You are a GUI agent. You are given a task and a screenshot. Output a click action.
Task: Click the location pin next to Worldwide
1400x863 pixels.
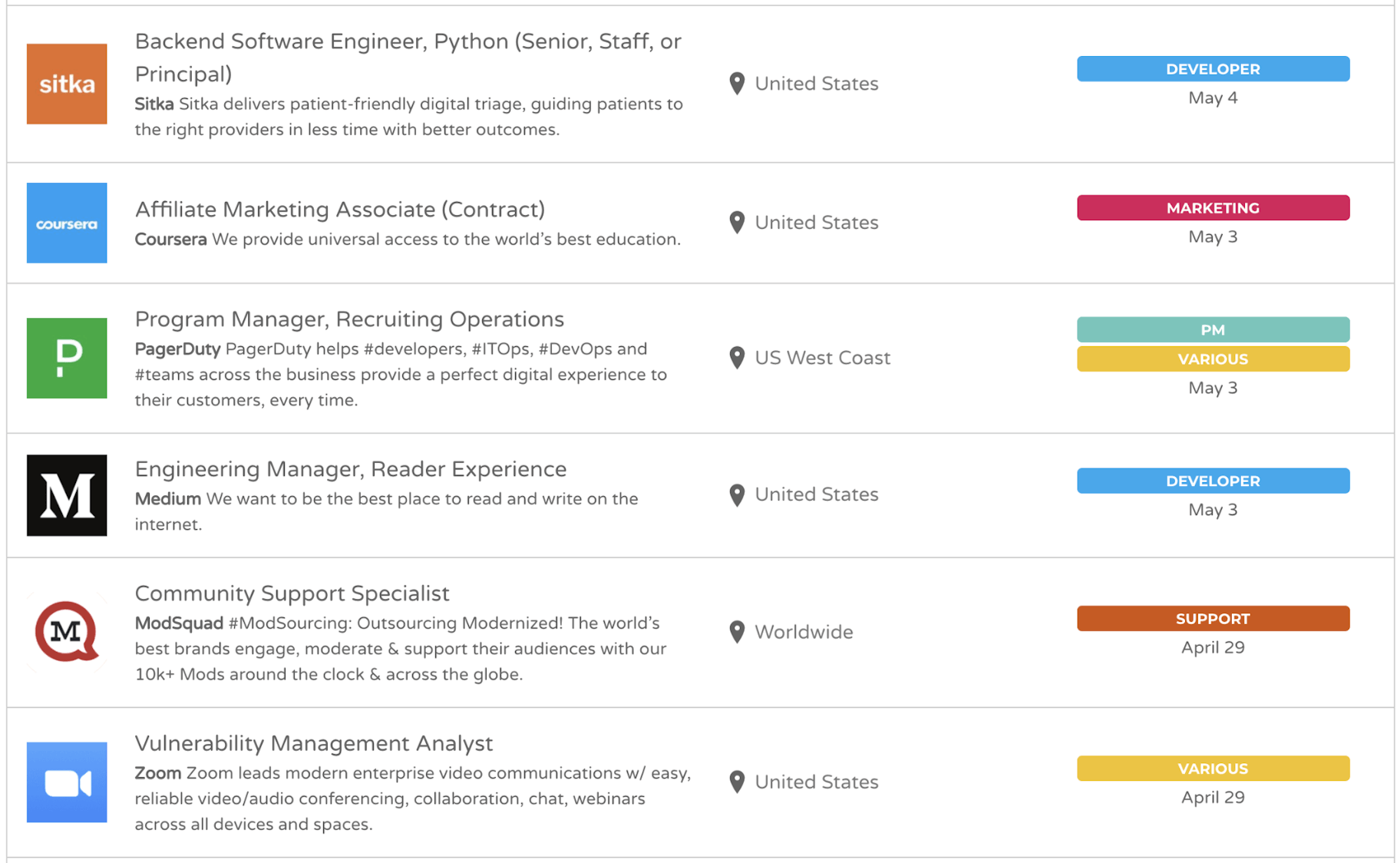point(737,632)
